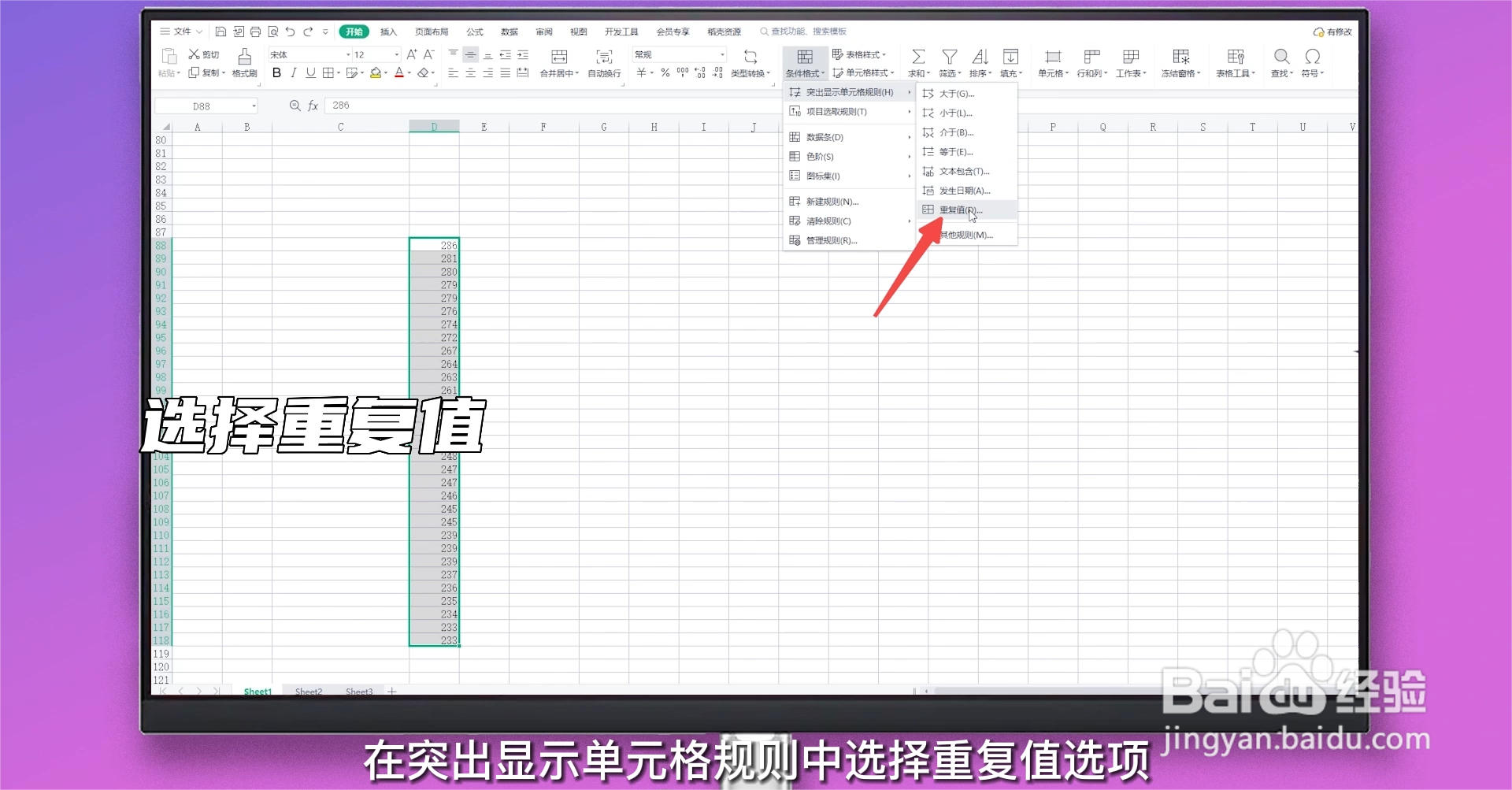Toggle Italic formatting
Image resolution: width=1512 pixels, height=790 pixels.
(x=293, y=72)
